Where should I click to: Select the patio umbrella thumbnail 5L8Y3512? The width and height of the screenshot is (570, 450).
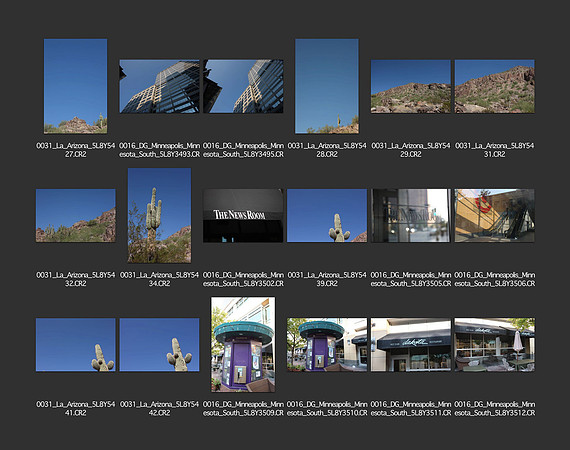coord(494,345)
